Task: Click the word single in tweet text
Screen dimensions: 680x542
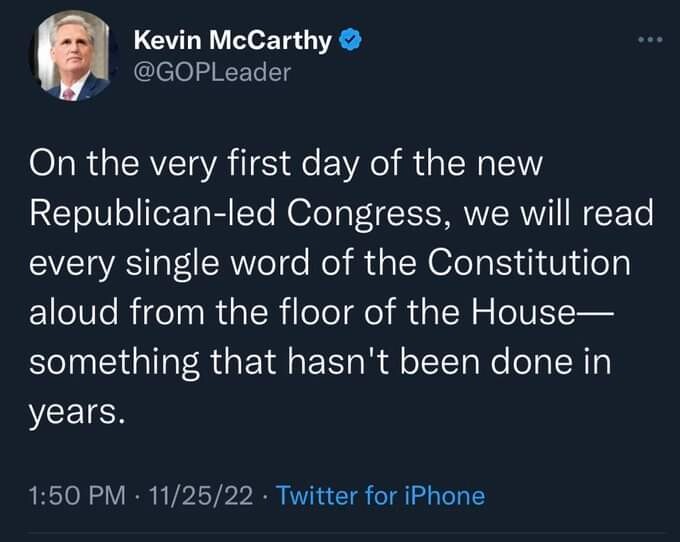Action: 173,264
